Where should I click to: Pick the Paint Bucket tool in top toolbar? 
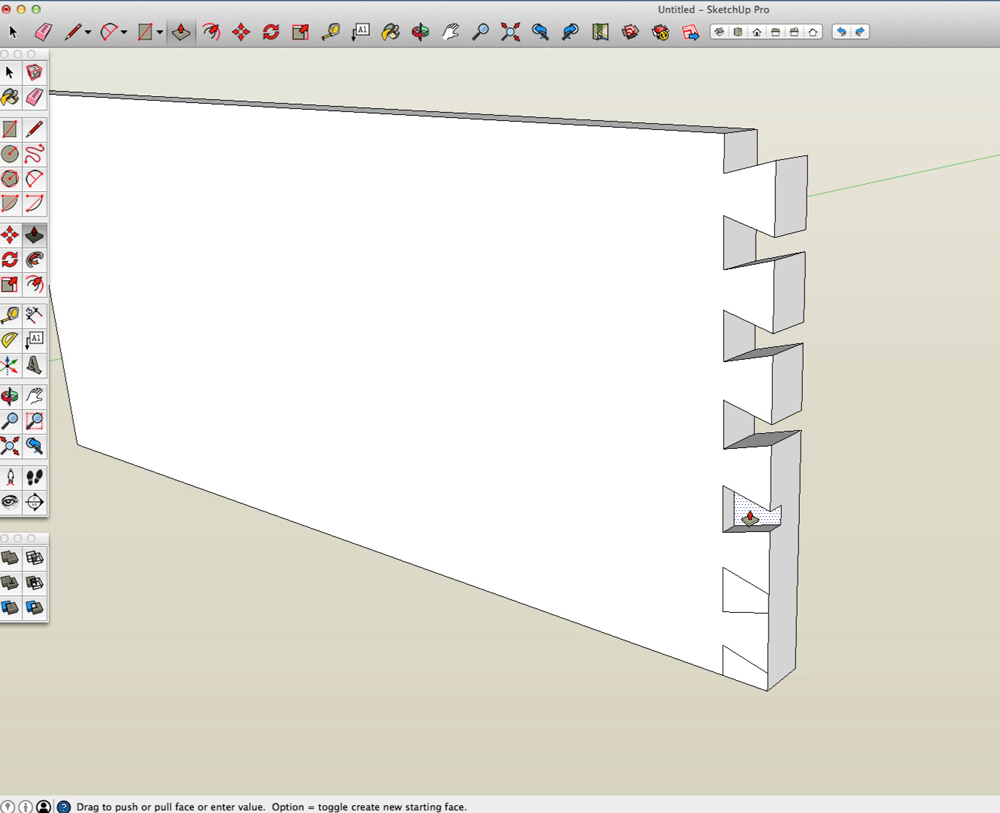[x=391, y=32]
